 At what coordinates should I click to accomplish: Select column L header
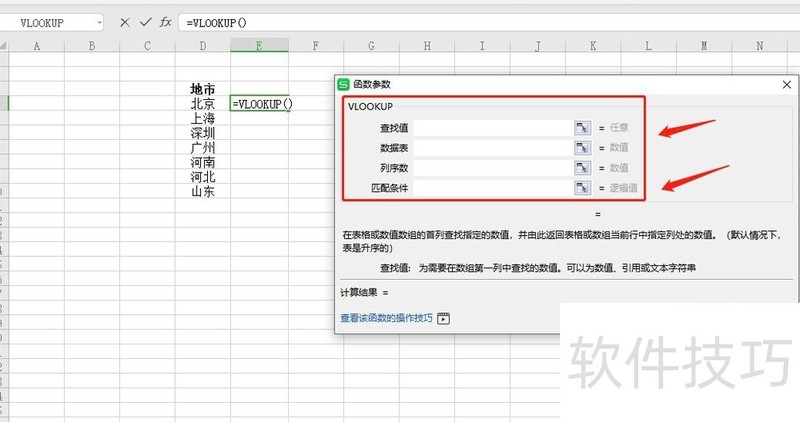tap(648, 45)
